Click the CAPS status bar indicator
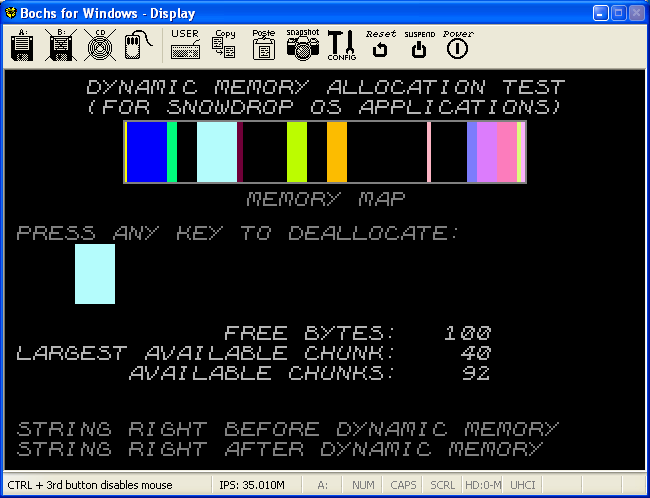The height and width of the screenshot is (498, 650). click(403, 485)
